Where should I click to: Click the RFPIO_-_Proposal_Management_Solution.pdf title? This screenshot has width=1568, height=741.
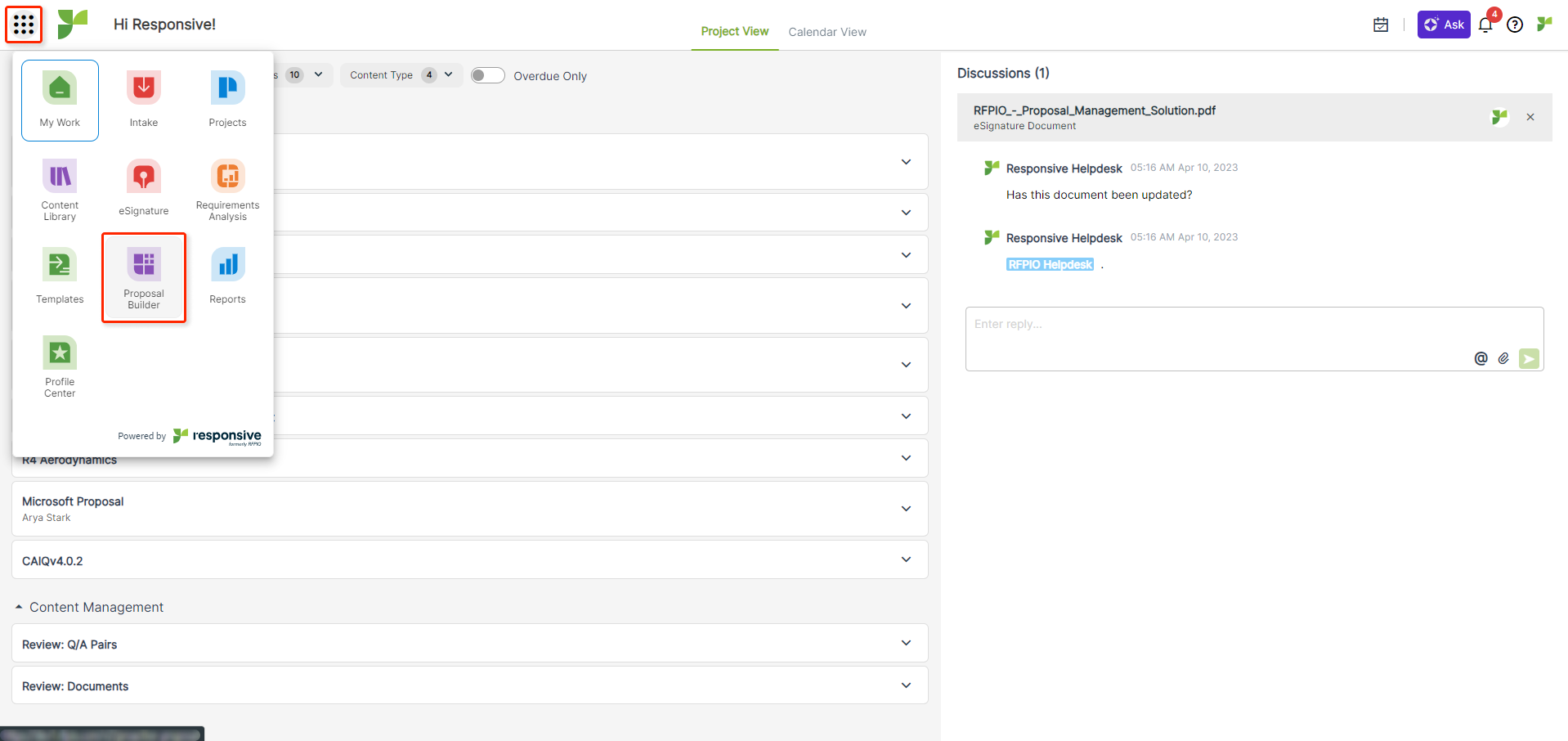click(x=1094, y=110)
